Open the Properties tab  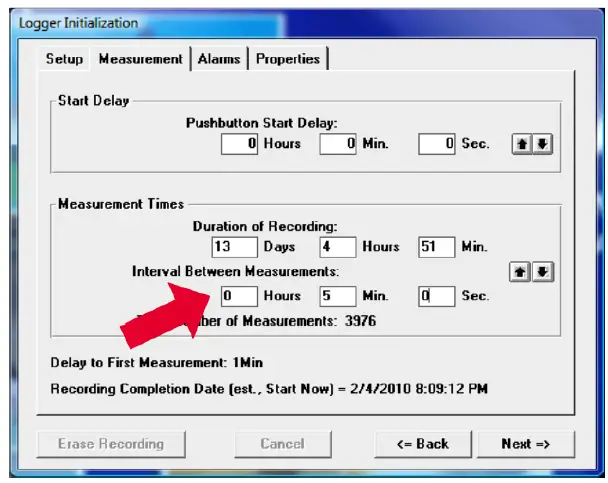pyautogui.click(x=288, y=59)
